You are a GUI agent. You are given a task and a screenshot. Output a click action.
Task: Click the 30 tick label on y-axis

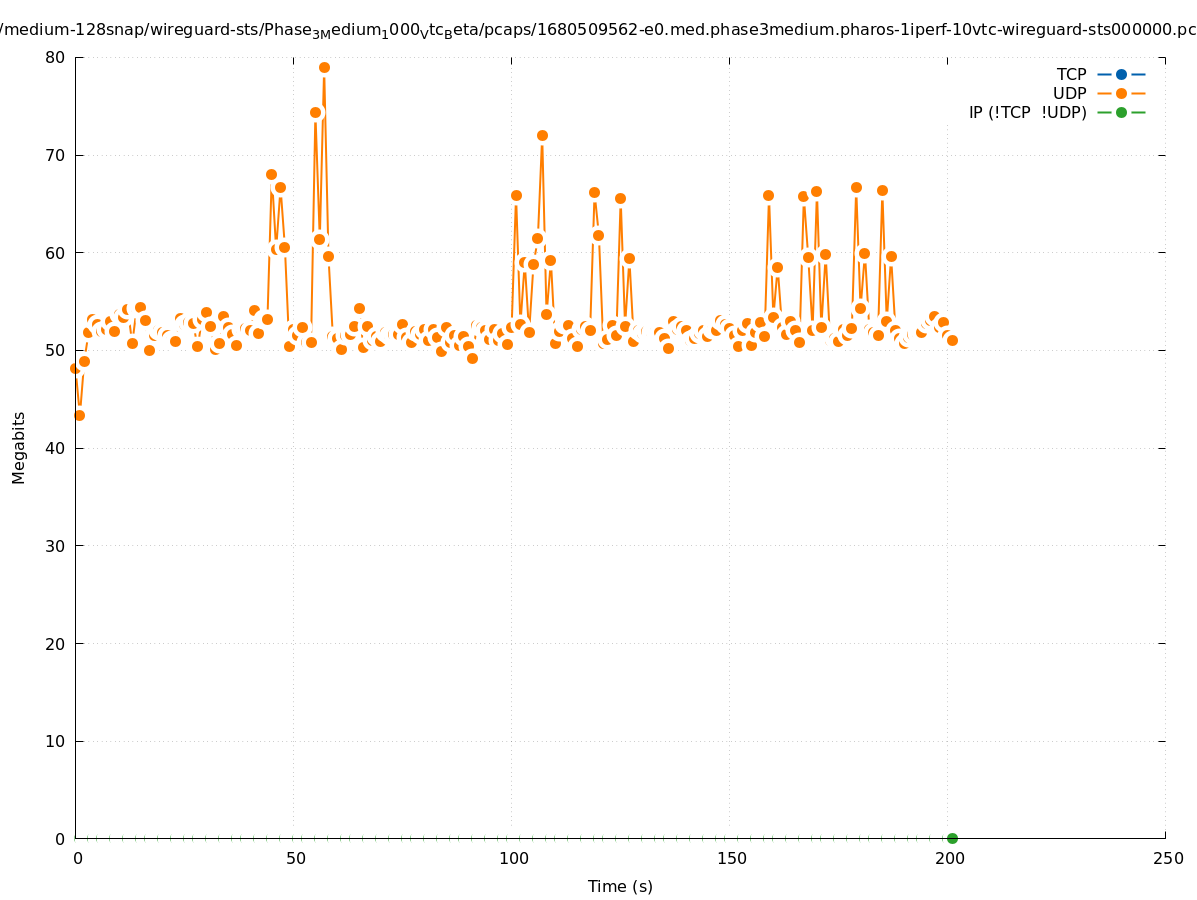point(55,546)
